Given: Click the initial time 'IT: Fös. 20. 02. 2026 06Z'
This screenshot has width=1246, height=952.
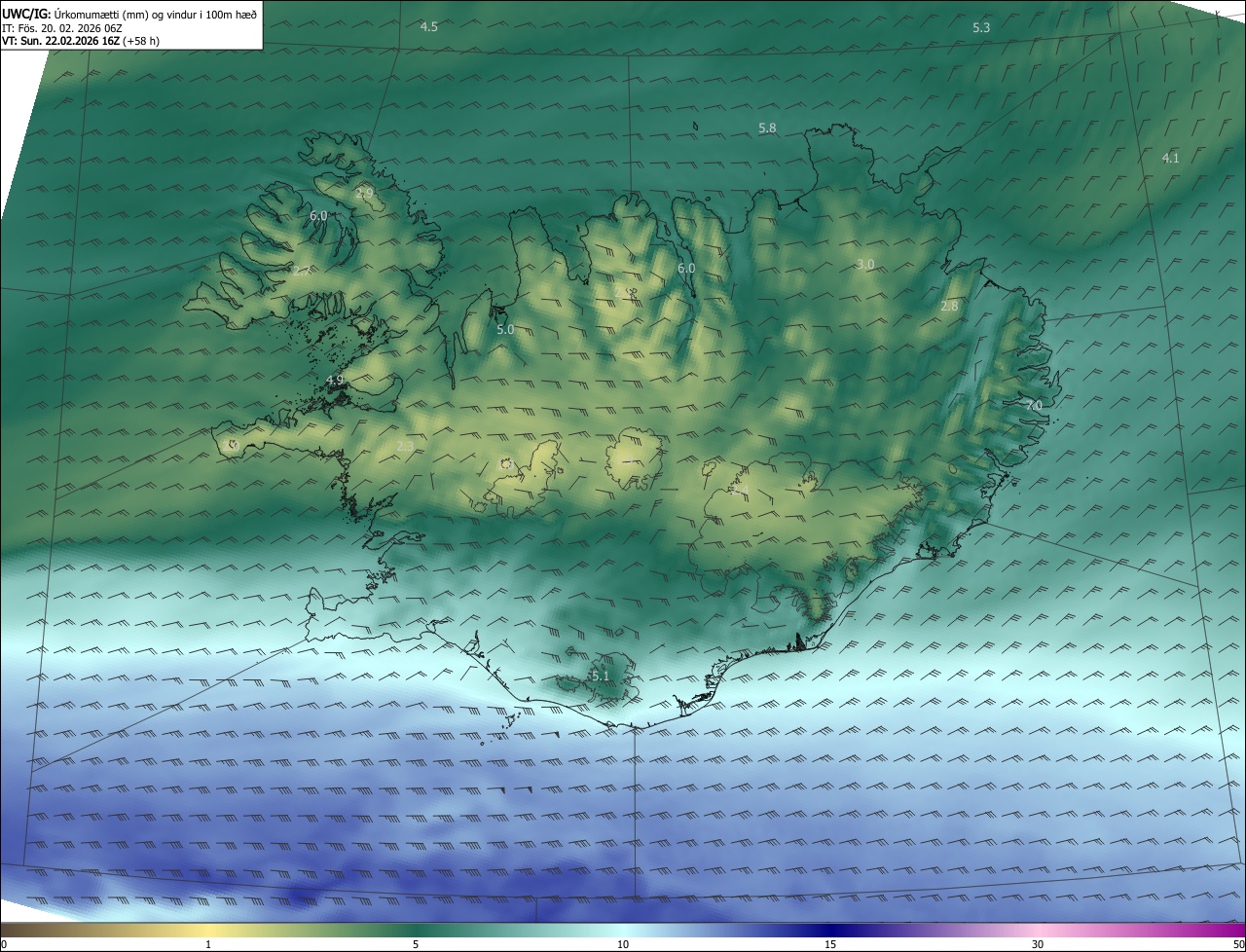Looking at the screenshot, I should pos(62,28).
